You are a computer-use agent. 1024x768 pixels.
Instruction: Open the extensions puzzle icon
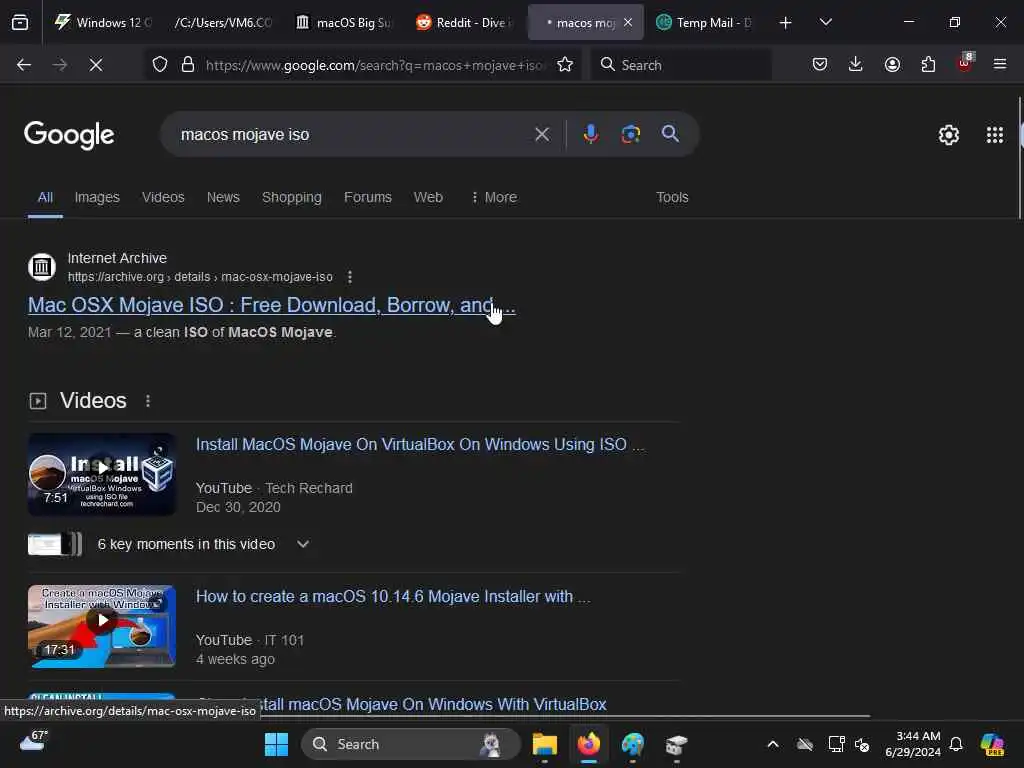tap(928, 65)
